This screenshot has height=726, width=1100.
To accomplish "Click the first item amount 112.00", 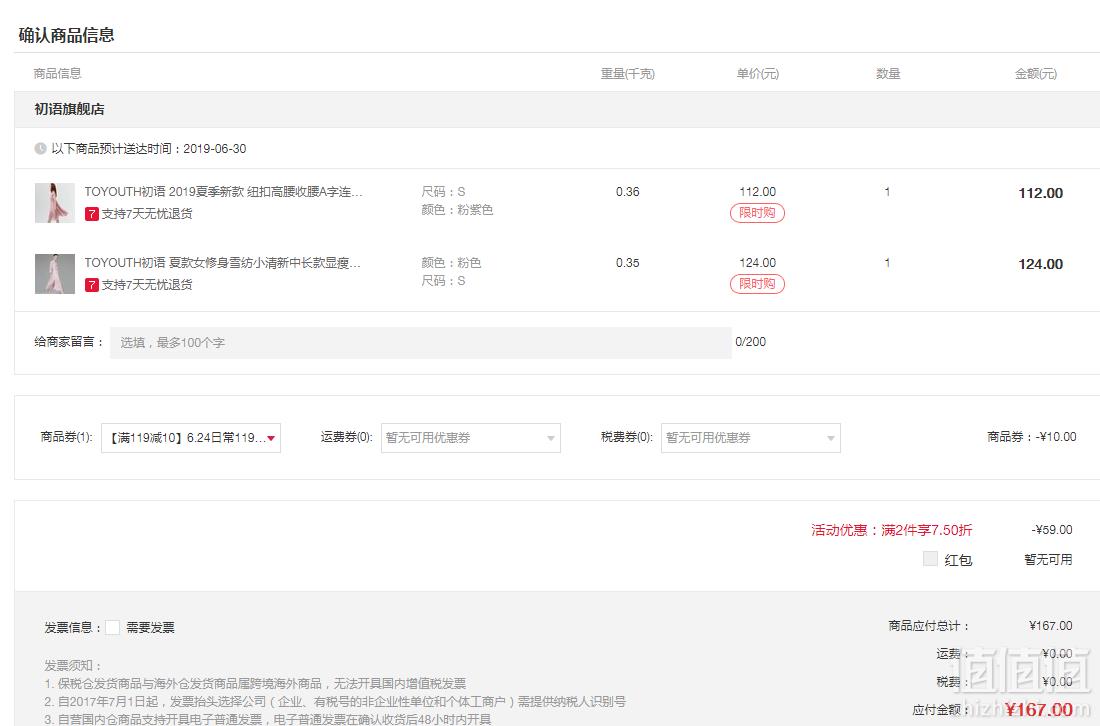I will click(x=1040, y=194).
